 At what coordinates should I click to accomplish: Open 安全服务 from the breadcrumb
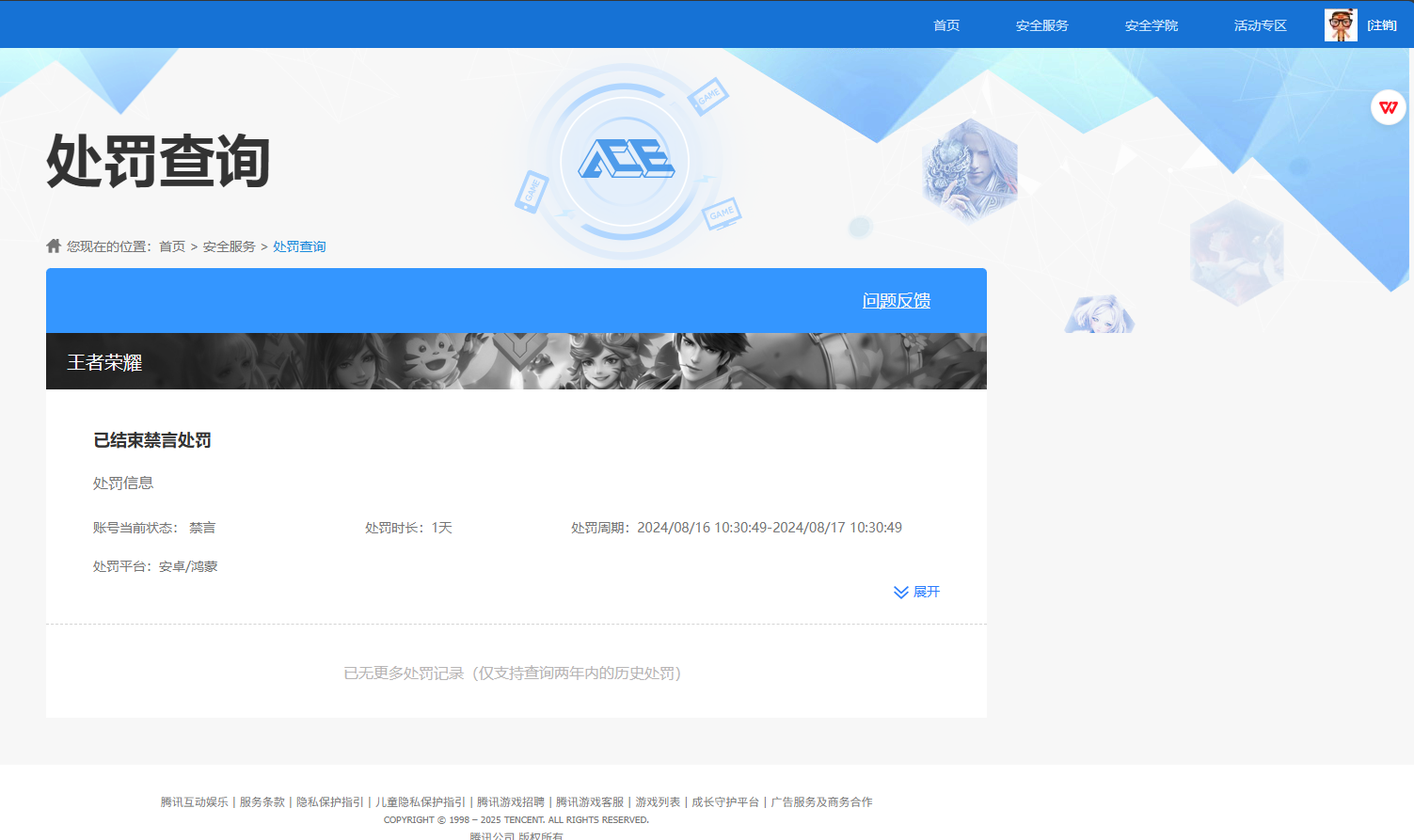[229, 246]
